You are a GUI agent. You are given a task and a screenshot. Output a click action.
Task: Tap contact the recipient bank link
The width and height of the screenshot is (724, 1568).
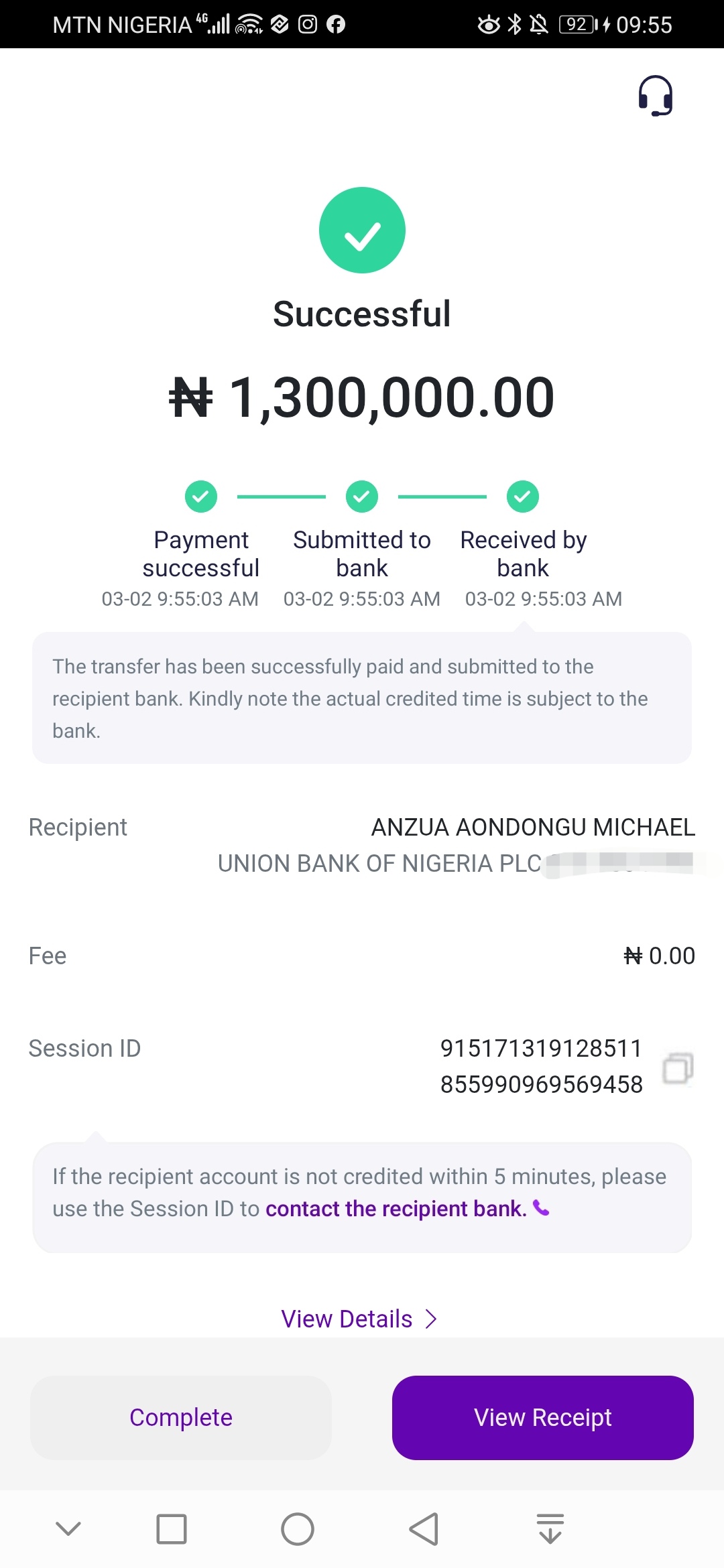point(396,1209)
